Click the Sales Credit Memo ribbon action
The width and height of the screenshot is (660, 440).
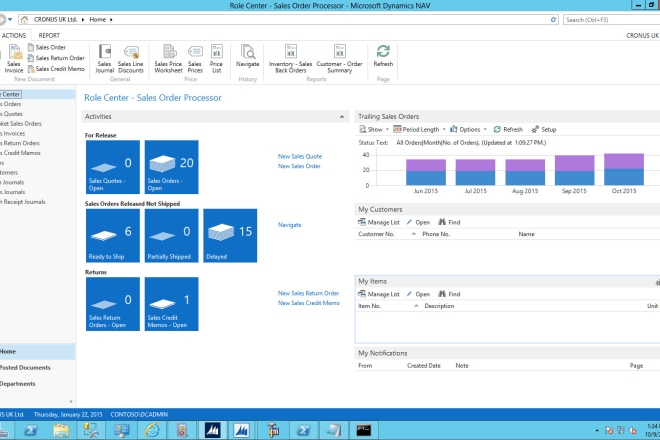56,69
